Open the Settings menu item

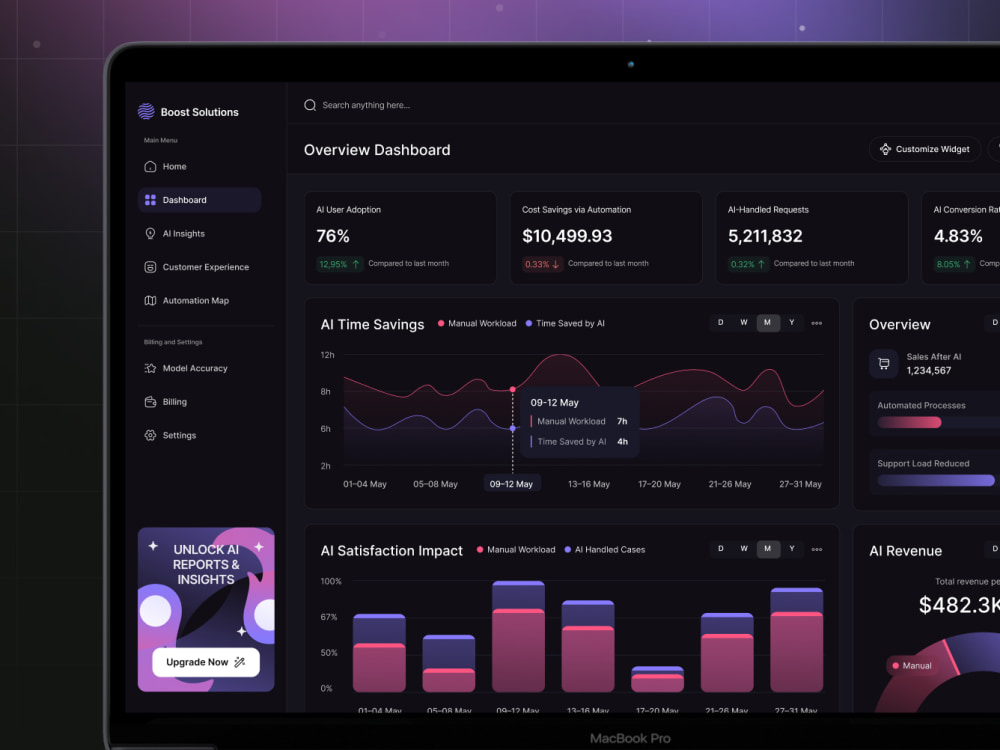(200, 435)
